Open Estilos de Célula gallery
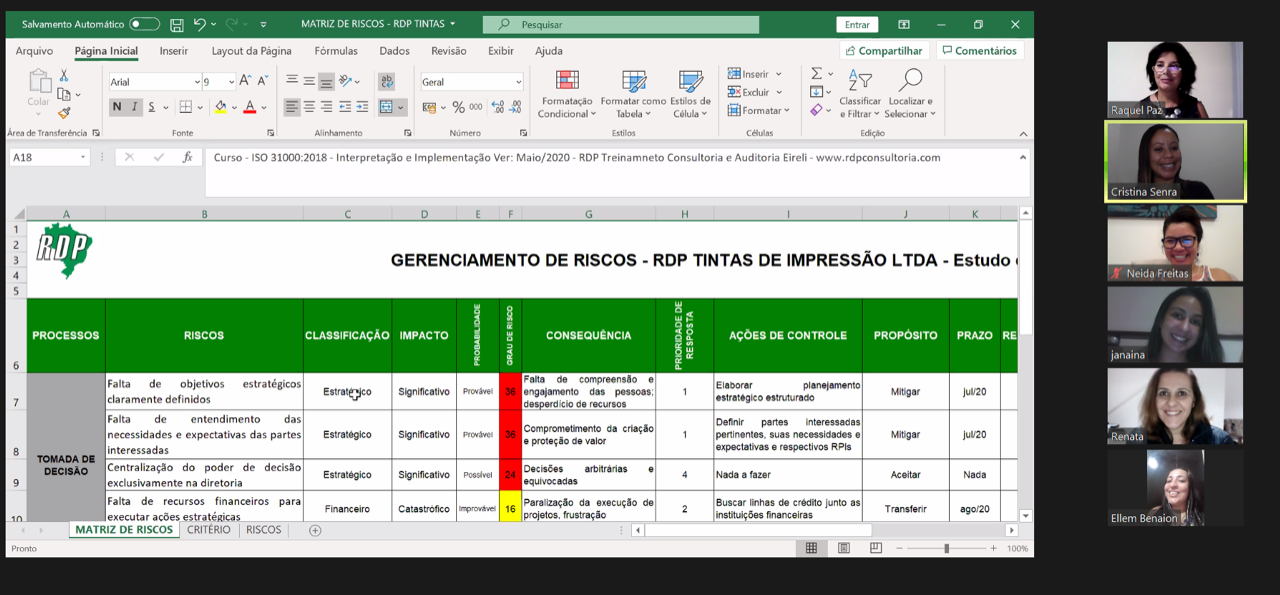Screen dimensions: 1280x595 tap(690, 94)
